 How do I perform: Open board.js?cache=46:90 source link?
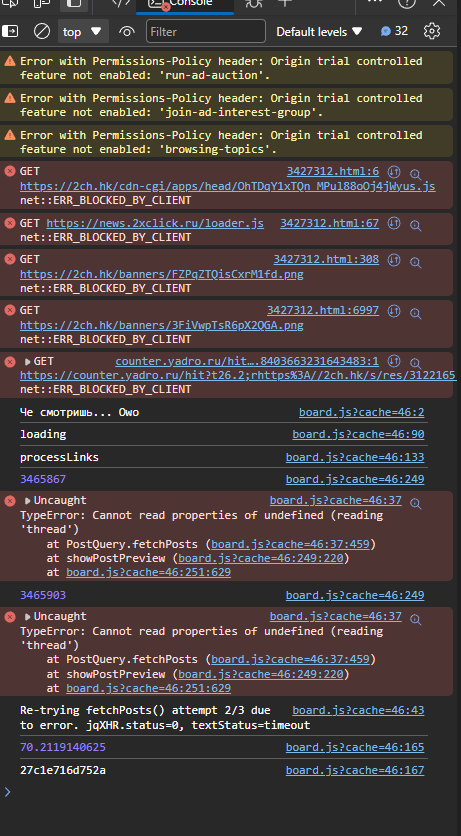point(358,435)
